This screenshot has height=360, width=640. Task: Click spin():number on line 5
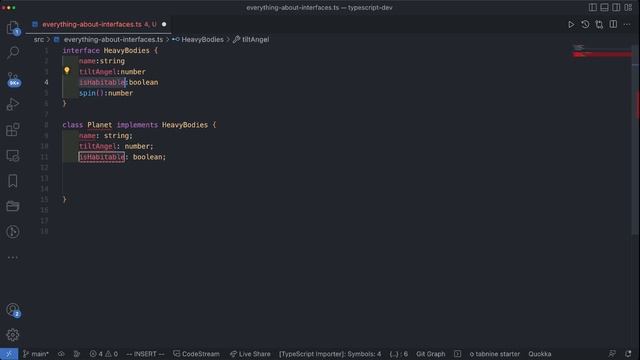point(106,93)
